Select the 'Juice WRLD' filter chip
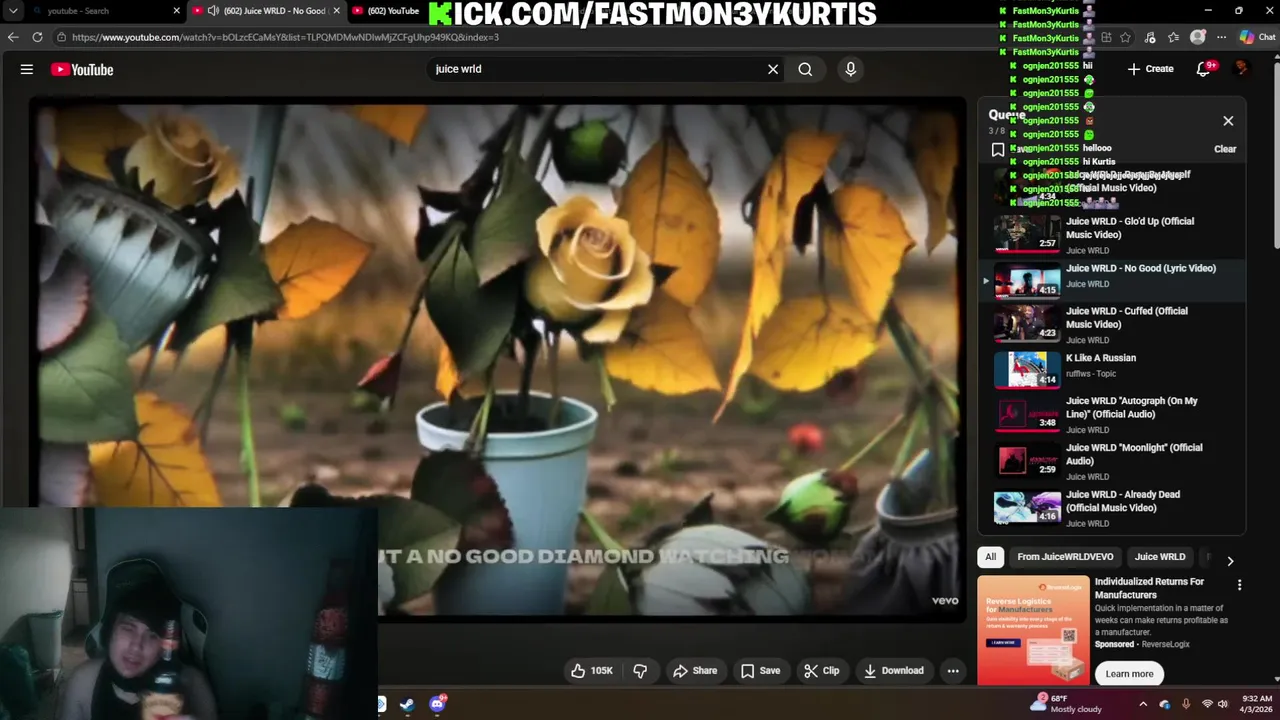This screenshot has height=720, width=1280. [x=1160, y=557]
